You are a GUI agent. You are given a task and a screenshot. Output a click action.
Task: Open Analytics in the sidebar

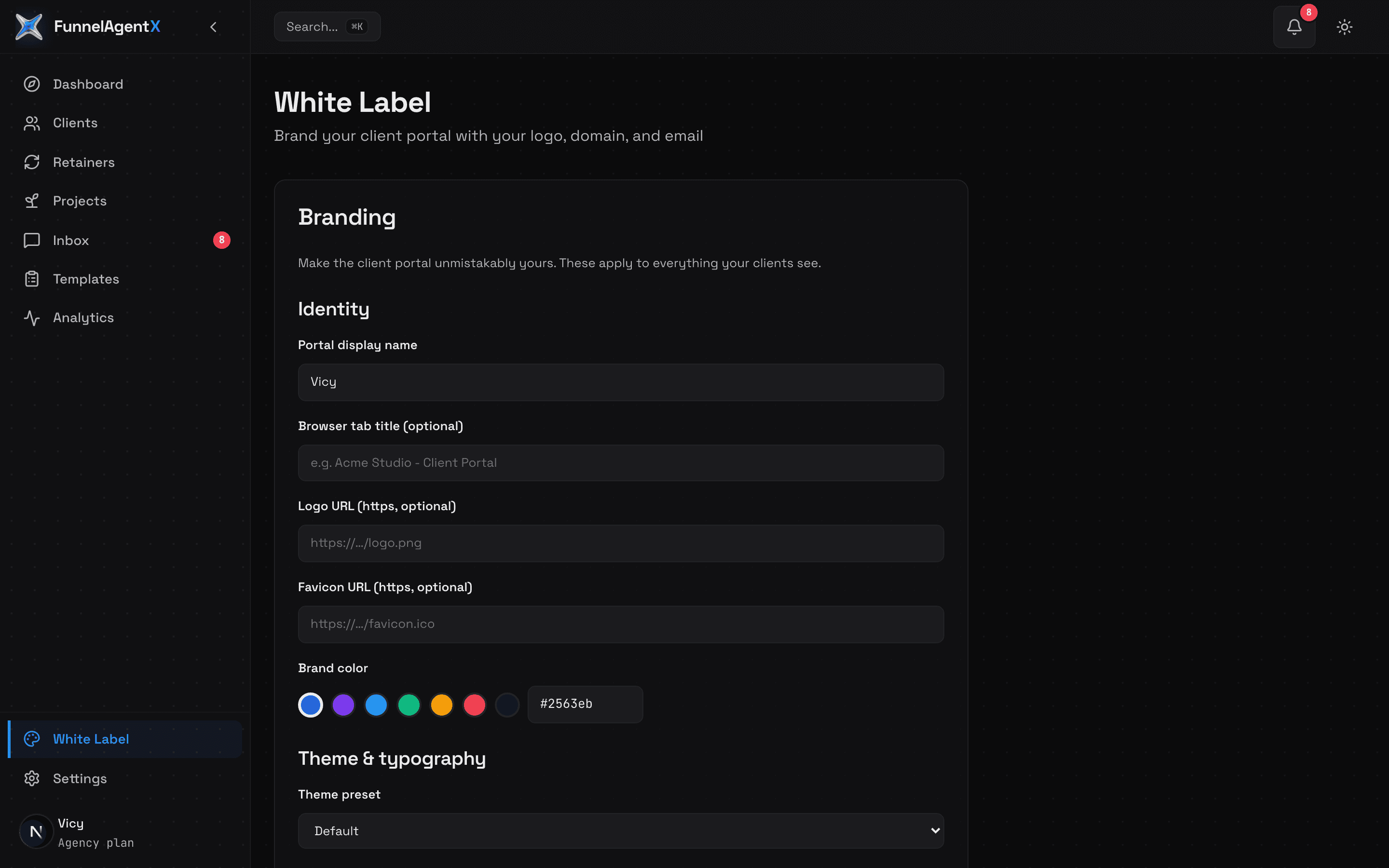pos(125,318)
